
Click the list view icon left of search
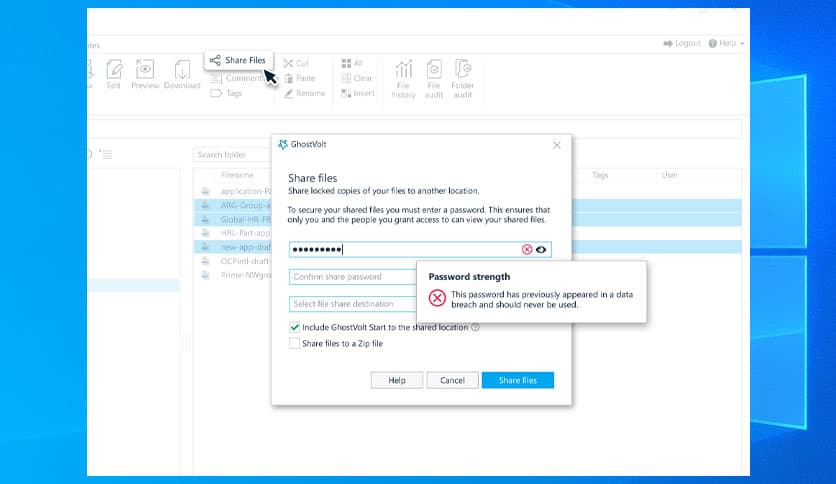click(x=106, y=155)
